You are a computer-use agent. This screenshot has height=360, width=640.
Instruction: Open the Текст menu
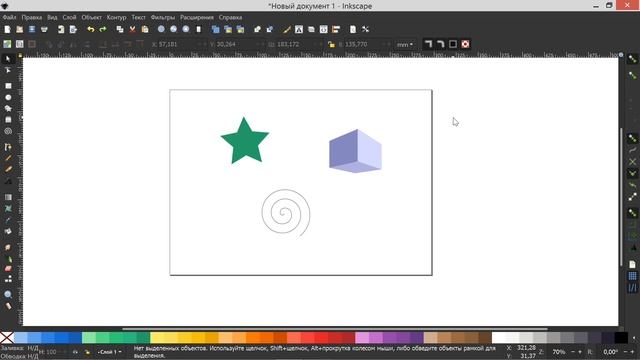(138, 18)
